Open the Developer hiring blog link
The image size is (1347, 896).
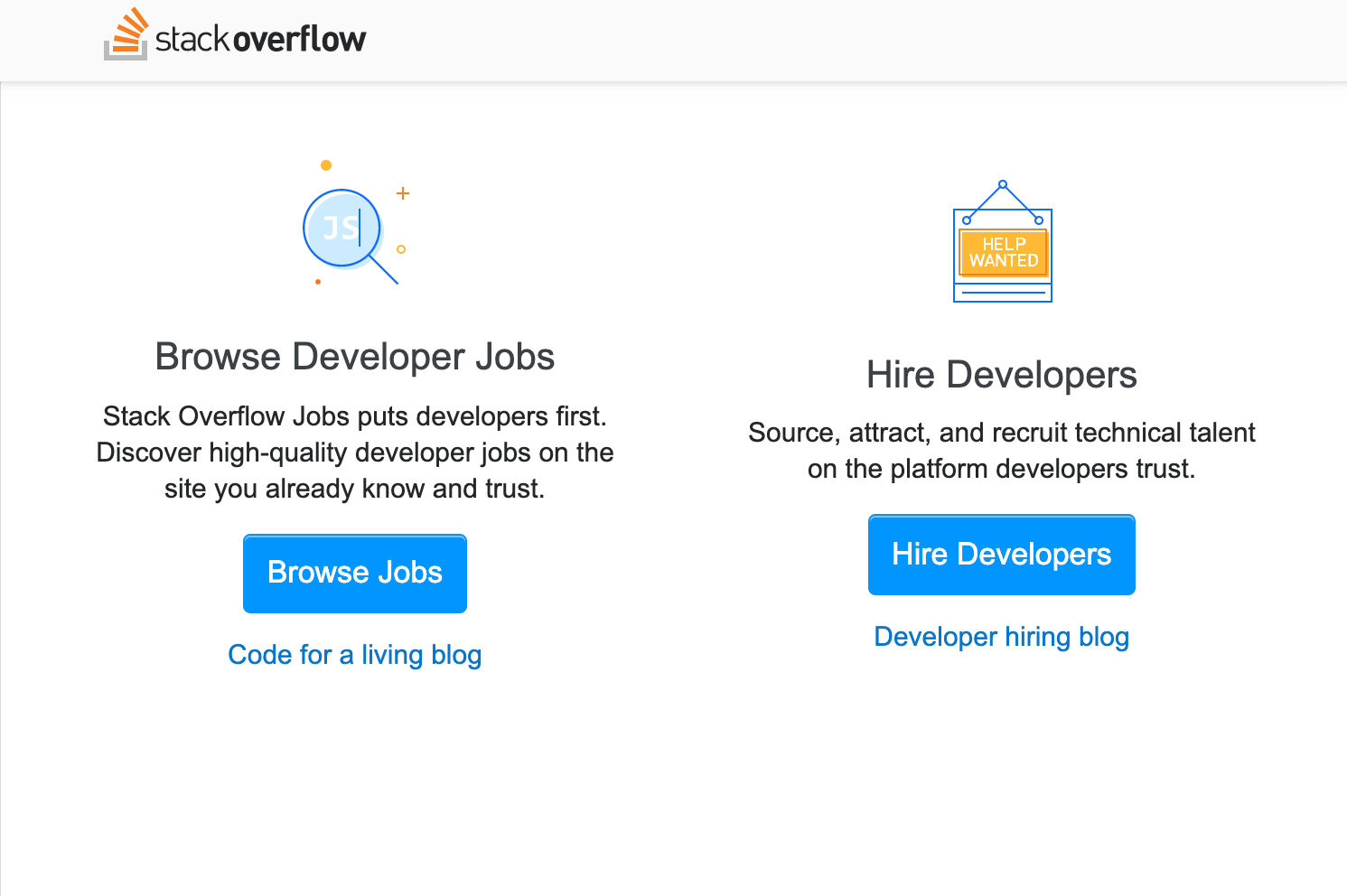coord(1001,637)
